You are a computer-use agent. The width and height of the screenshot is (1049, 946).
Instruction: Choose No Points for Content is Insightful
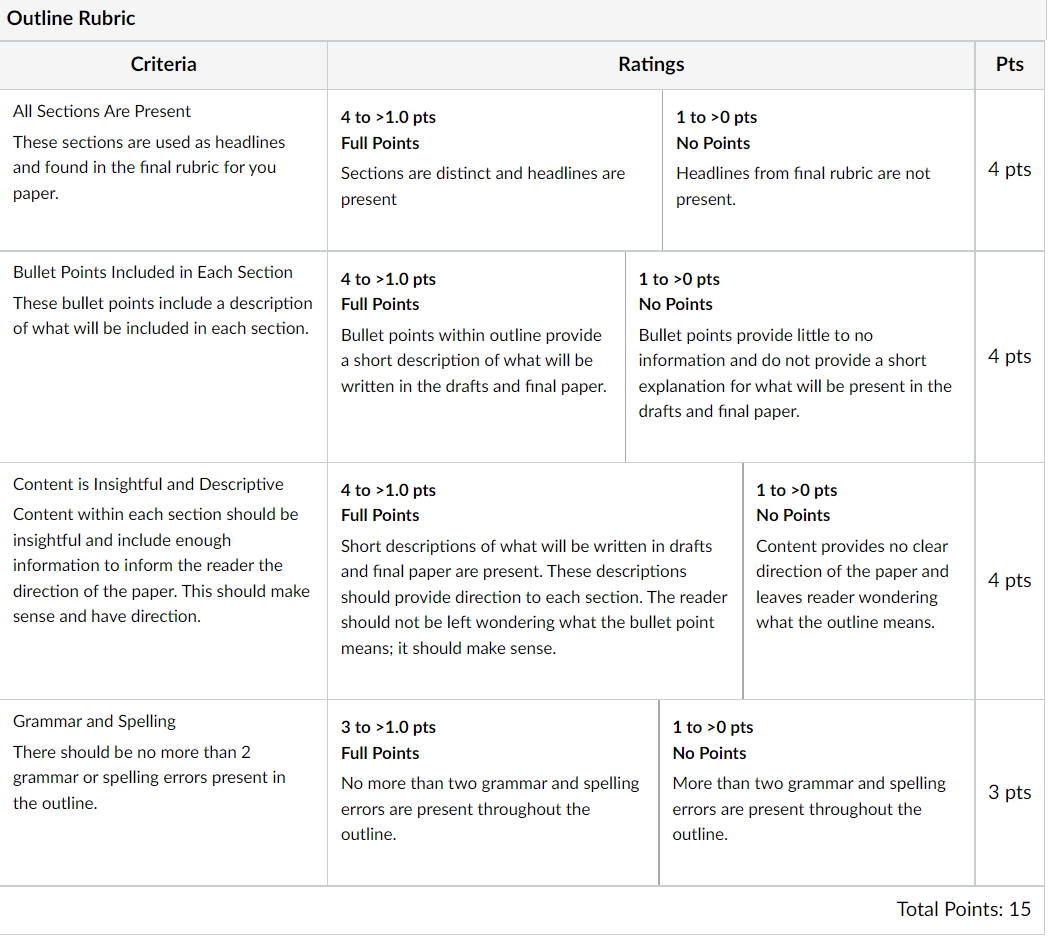tap(859, 581)
